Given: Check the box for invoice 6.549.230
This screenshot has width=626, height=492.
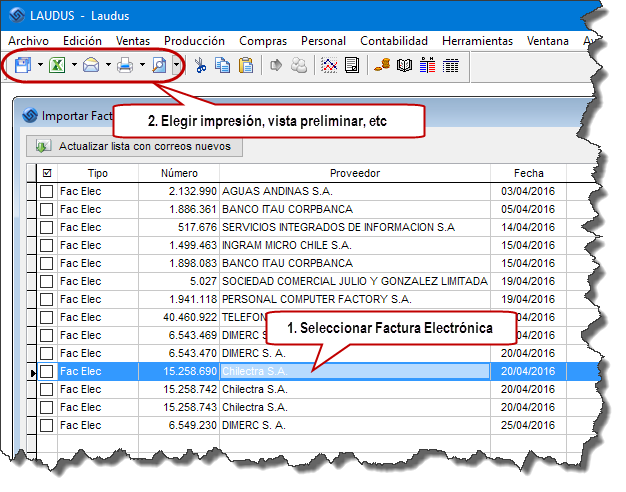Looking at the screenshot, I should [47, 425].
